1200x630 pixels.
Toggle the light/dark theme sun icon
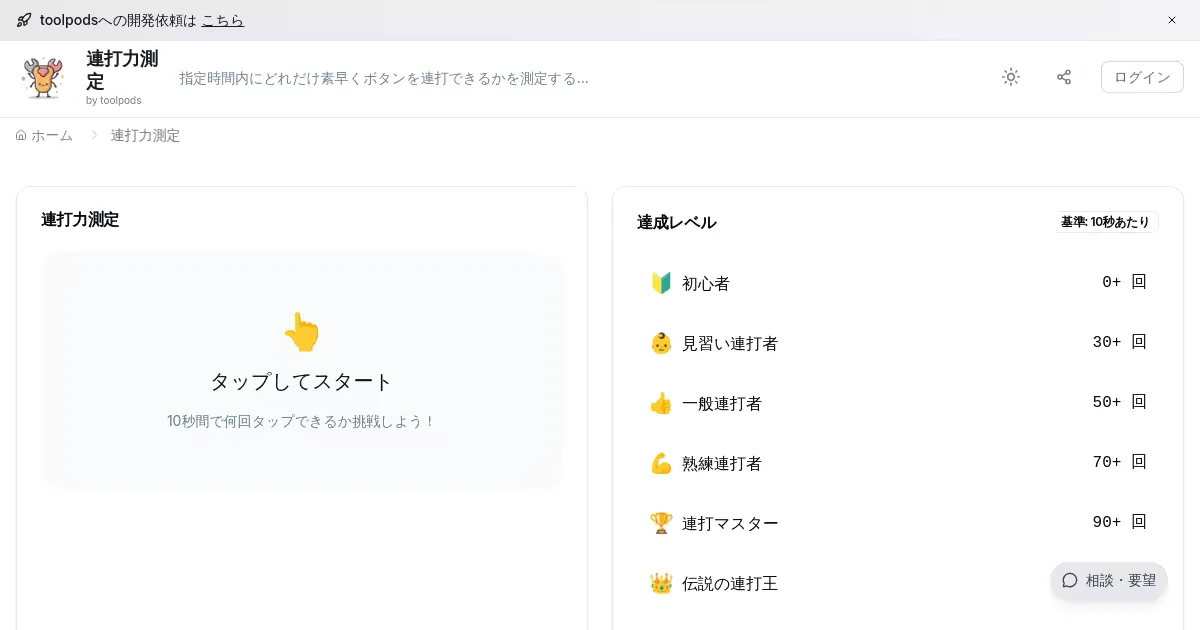click(1011, 77)
